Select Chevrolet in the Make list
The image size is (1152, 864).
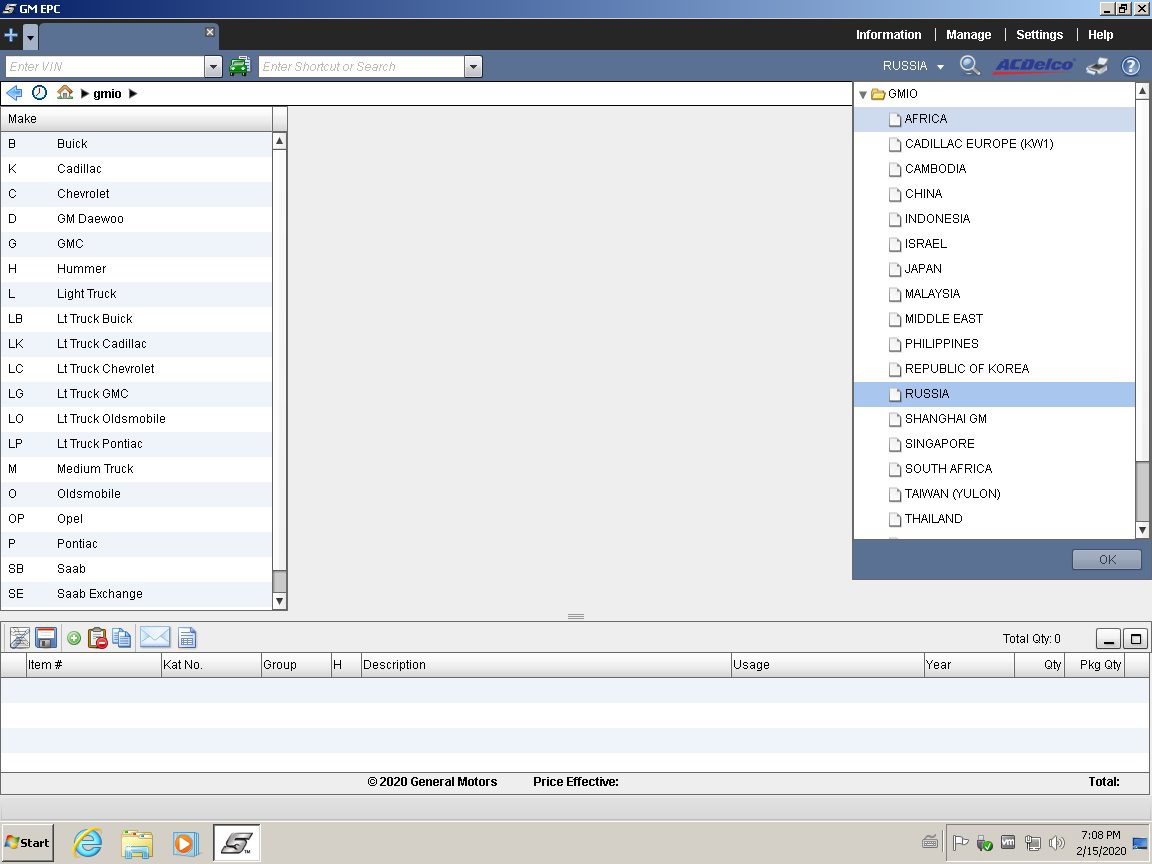point(83,194)
